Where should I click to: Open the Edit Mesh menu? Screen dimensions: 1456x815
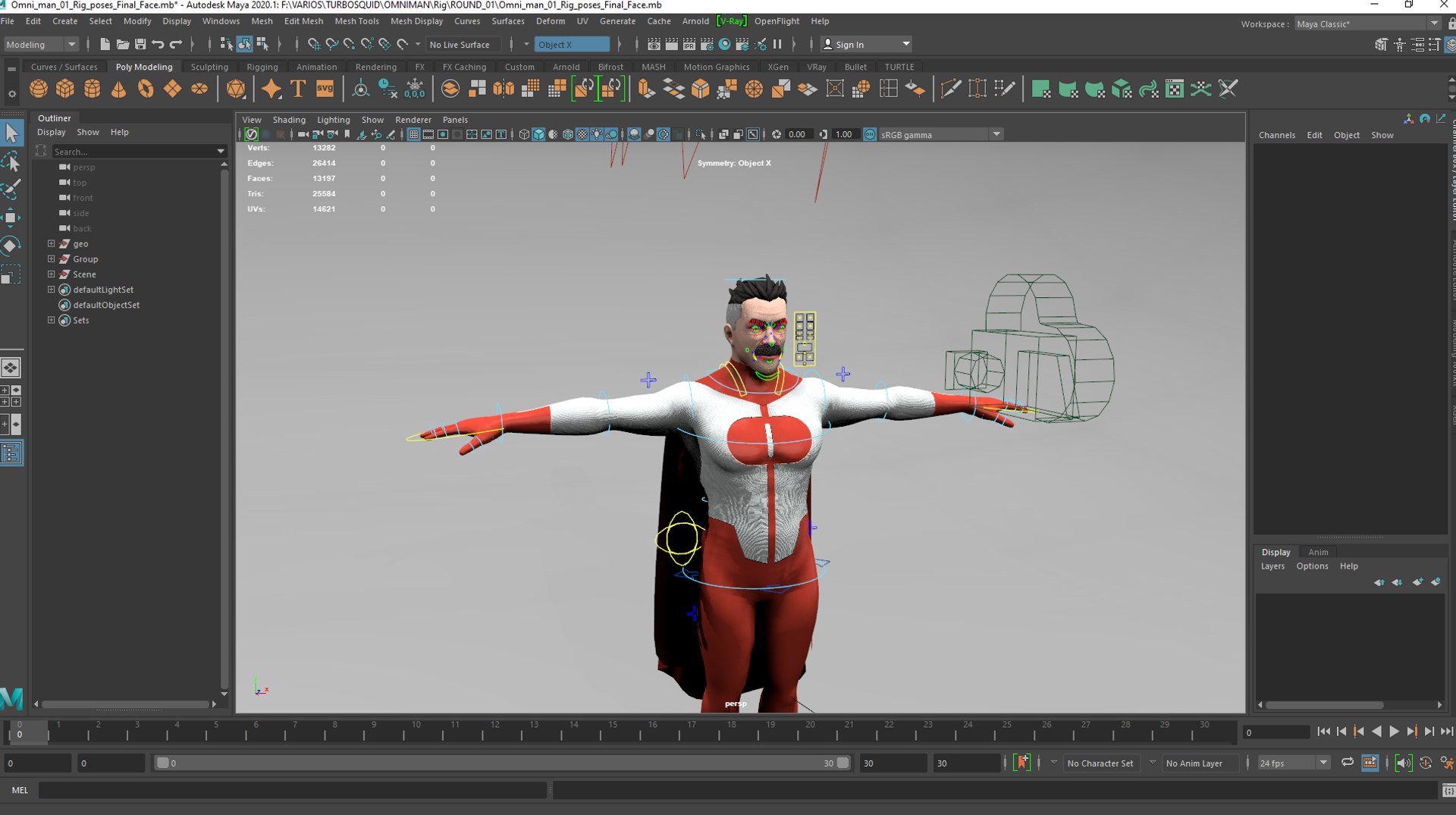303,21
